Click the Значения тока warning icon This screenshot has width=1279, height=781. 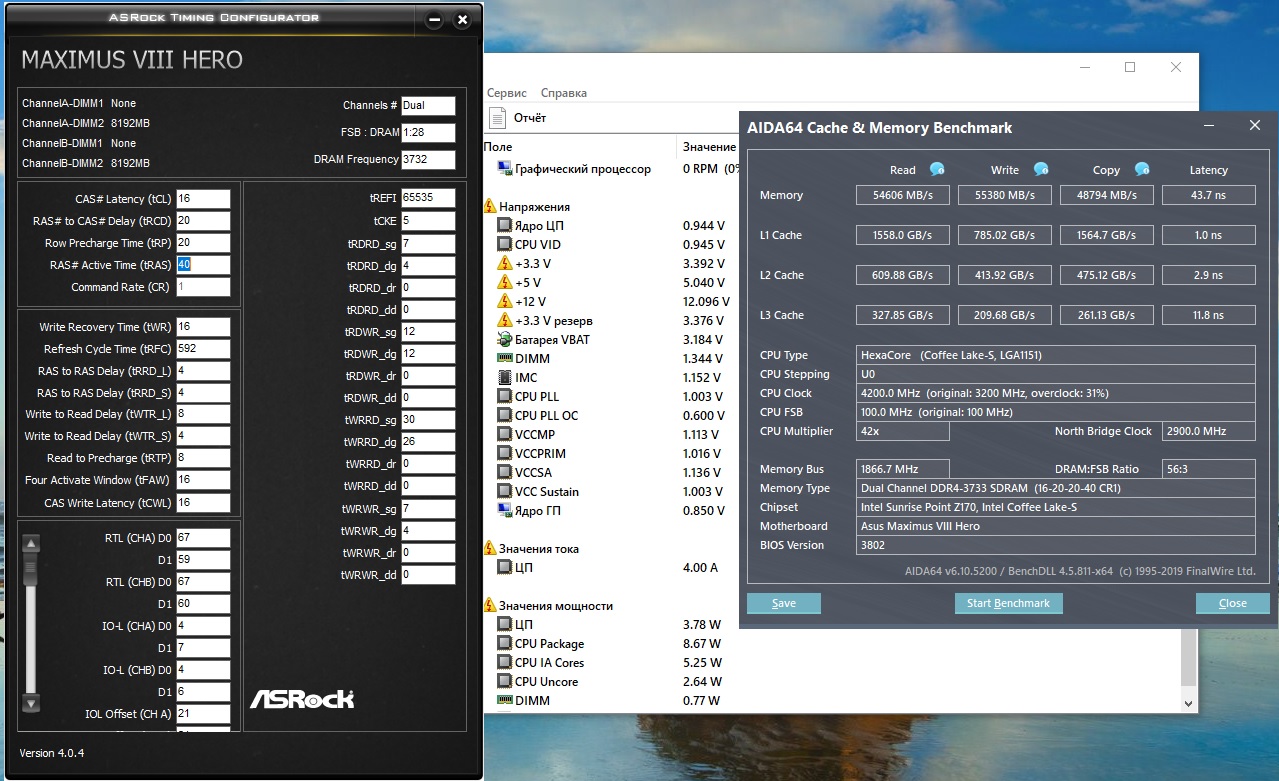(x=490, y=548)
